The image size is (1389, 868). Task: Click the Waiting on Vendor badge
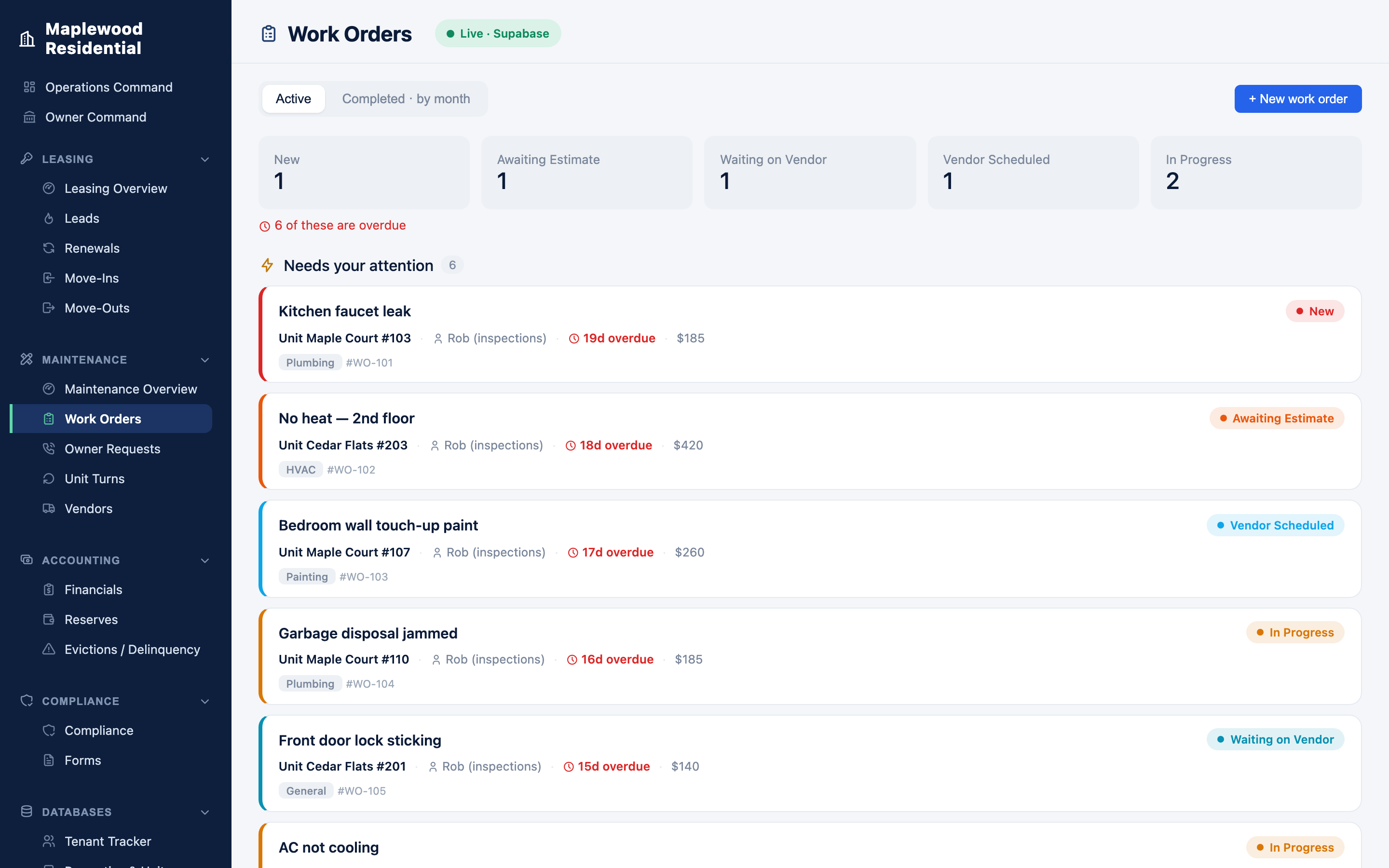(1275, 739)
